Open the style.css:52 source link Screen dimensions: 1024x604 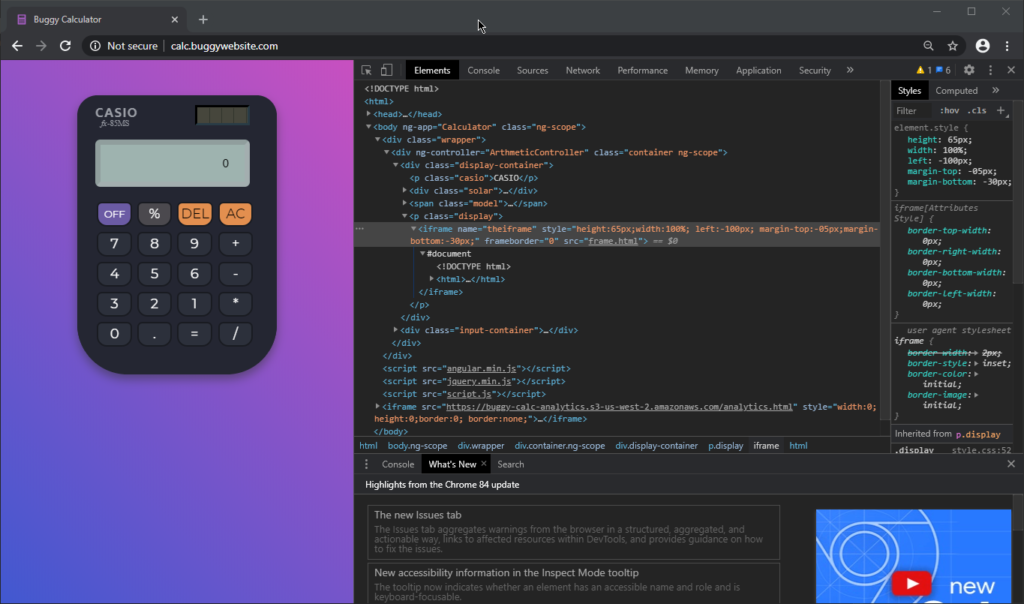(x=981, y=450)
